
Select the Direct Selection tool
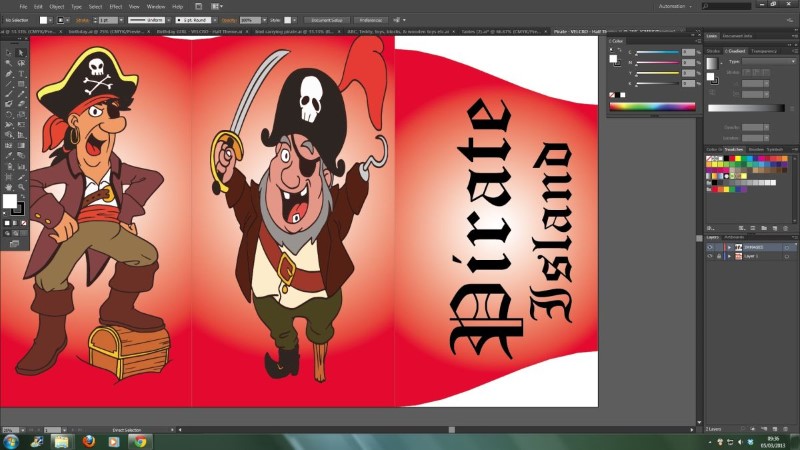22,52
